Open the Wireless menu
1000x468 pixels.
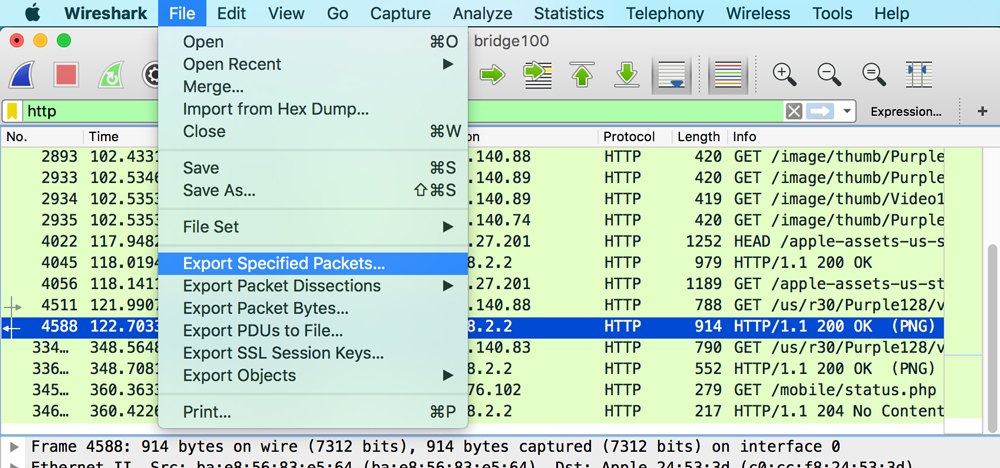coord(758,13)
